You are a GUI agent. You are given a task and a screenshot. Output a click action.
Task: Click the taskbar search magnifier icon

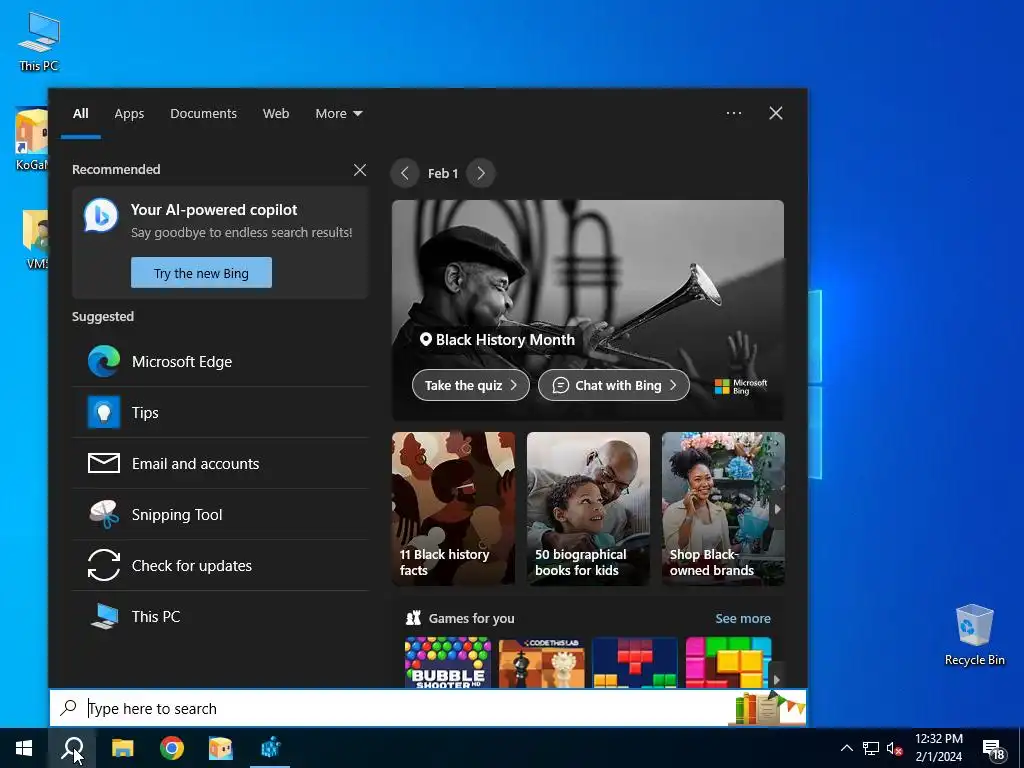tap(72, 748)
